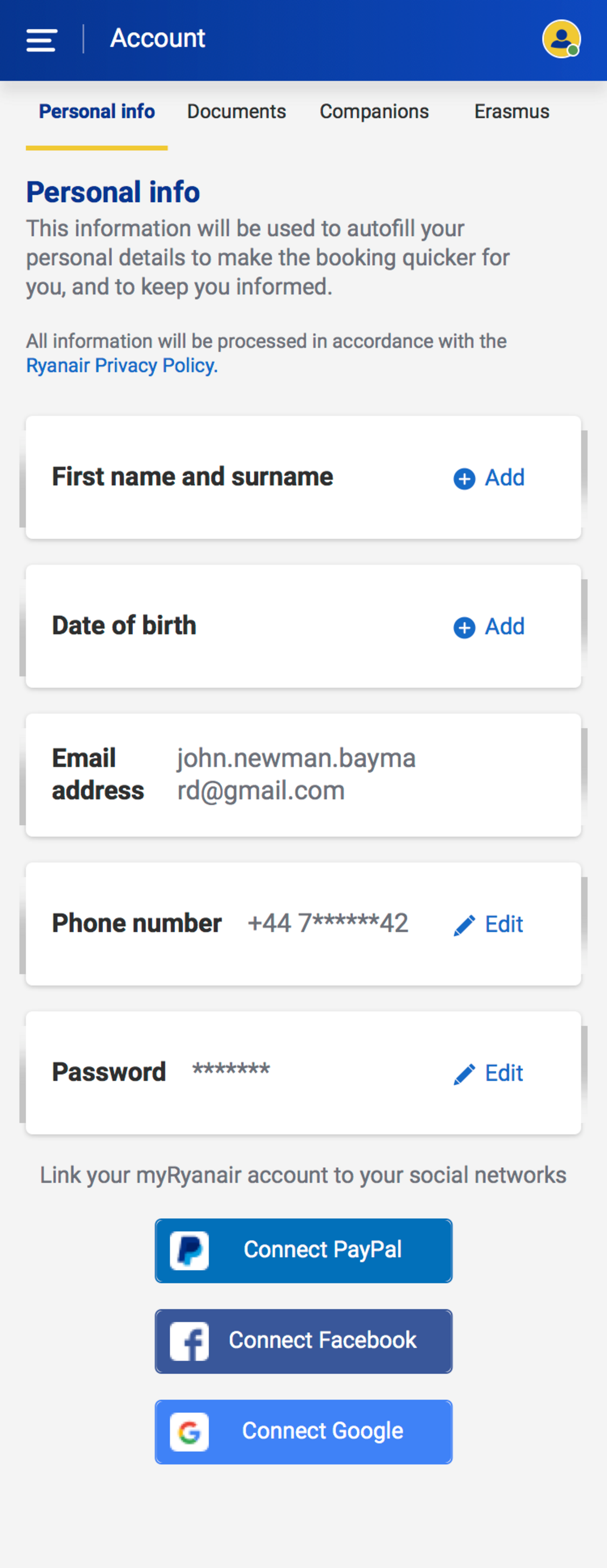The width and height of the screenshot is (607, 1568).
Task: Click the plus icon next to First name
Action: pyautogui.click(x=465, y=478)
